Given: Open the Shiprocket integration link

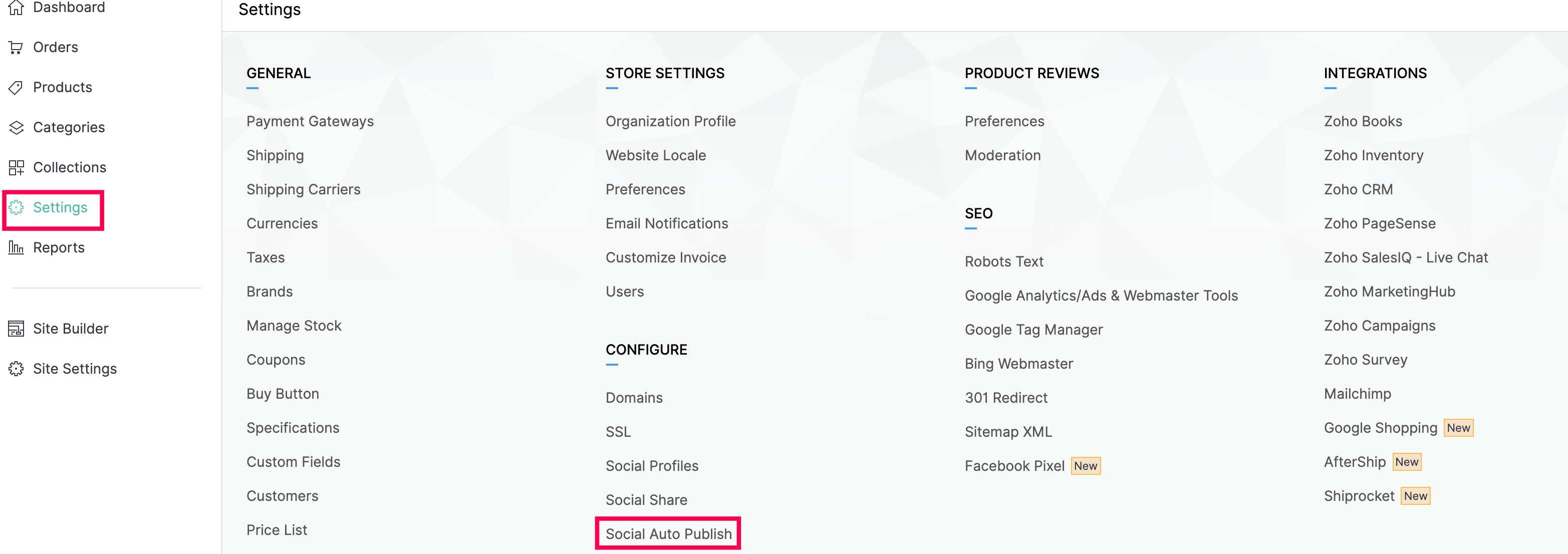Looking at the screenshot, I should tap(1359, 496).
